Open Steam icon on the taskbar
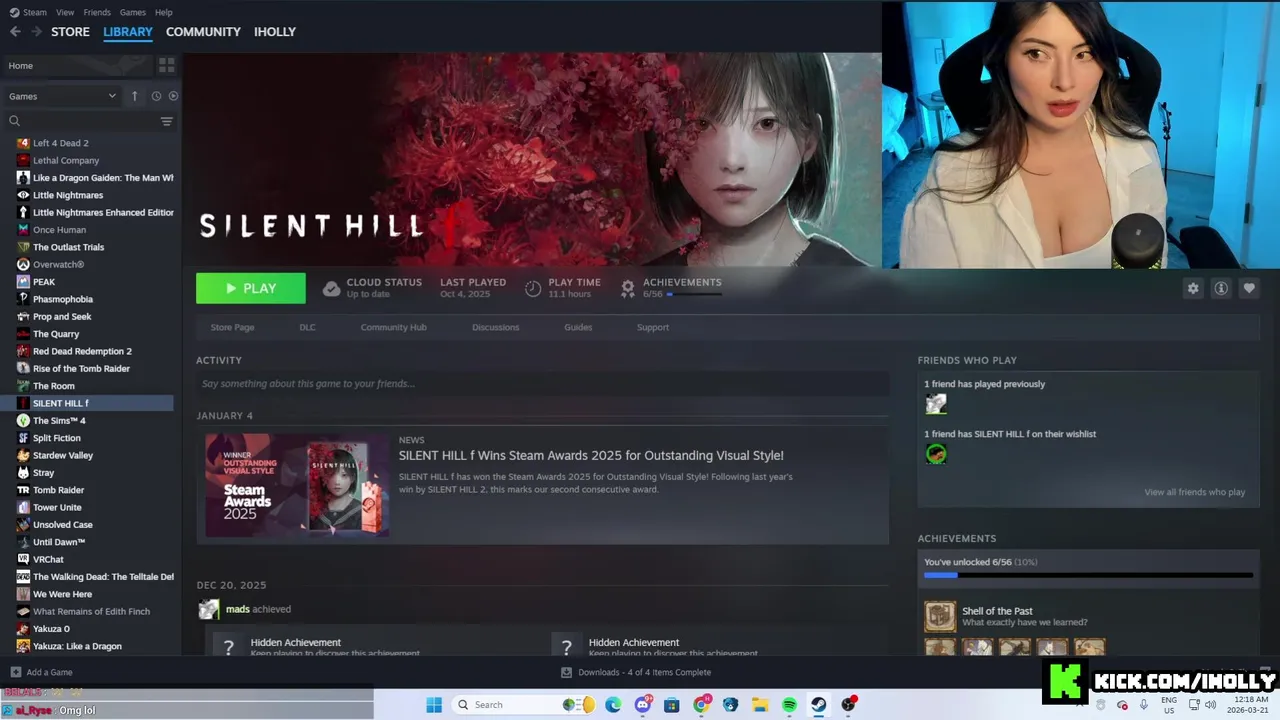 (818, 705)
